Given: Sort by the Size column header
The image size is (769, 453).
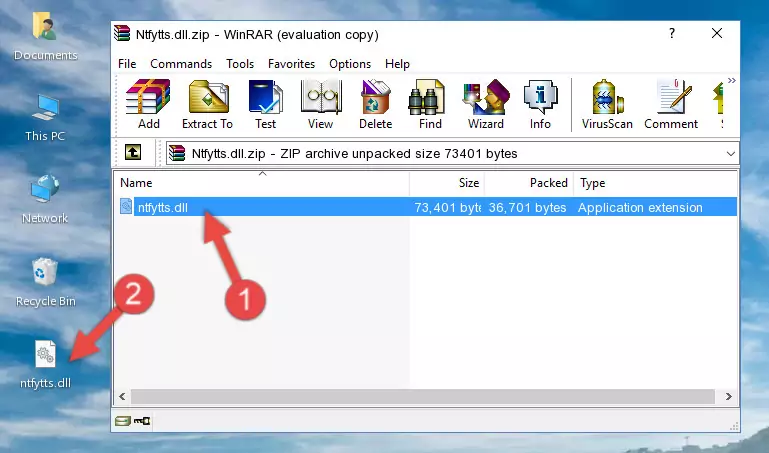Looking at the screenshot, I should point(447,183).
